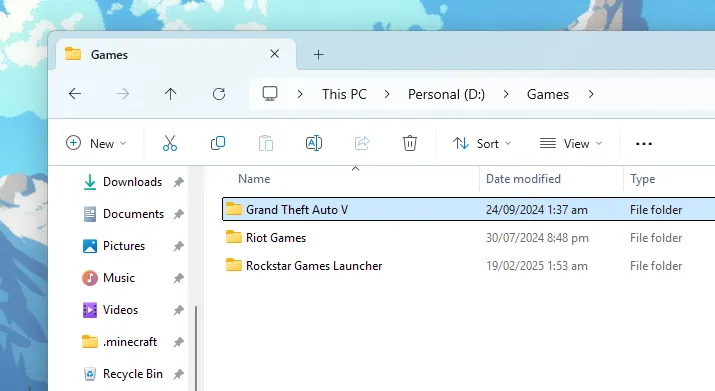Open the Sort dropdown menu
715x391 pixels.
point(482,143)
